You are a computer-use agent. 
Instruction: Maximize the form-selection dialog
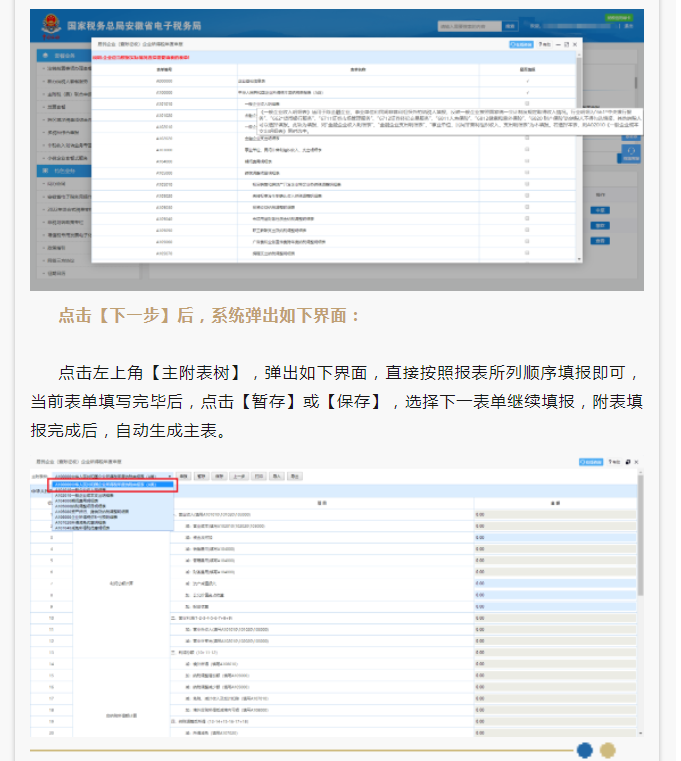click(566, 44)
